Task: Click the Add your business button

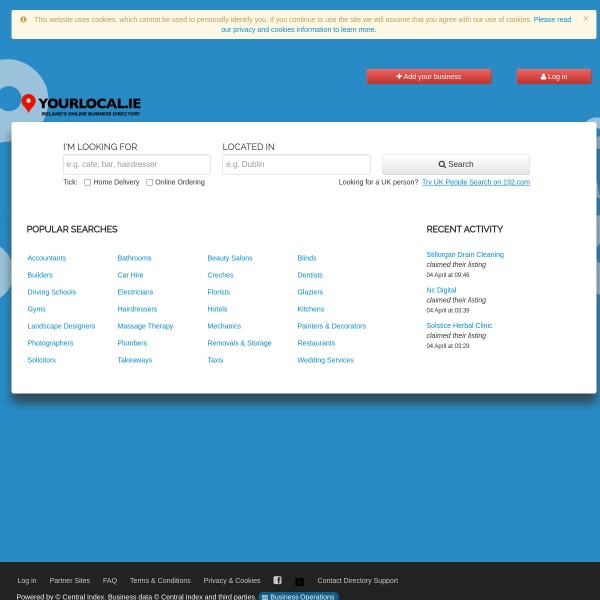Action: click(429, 77)
